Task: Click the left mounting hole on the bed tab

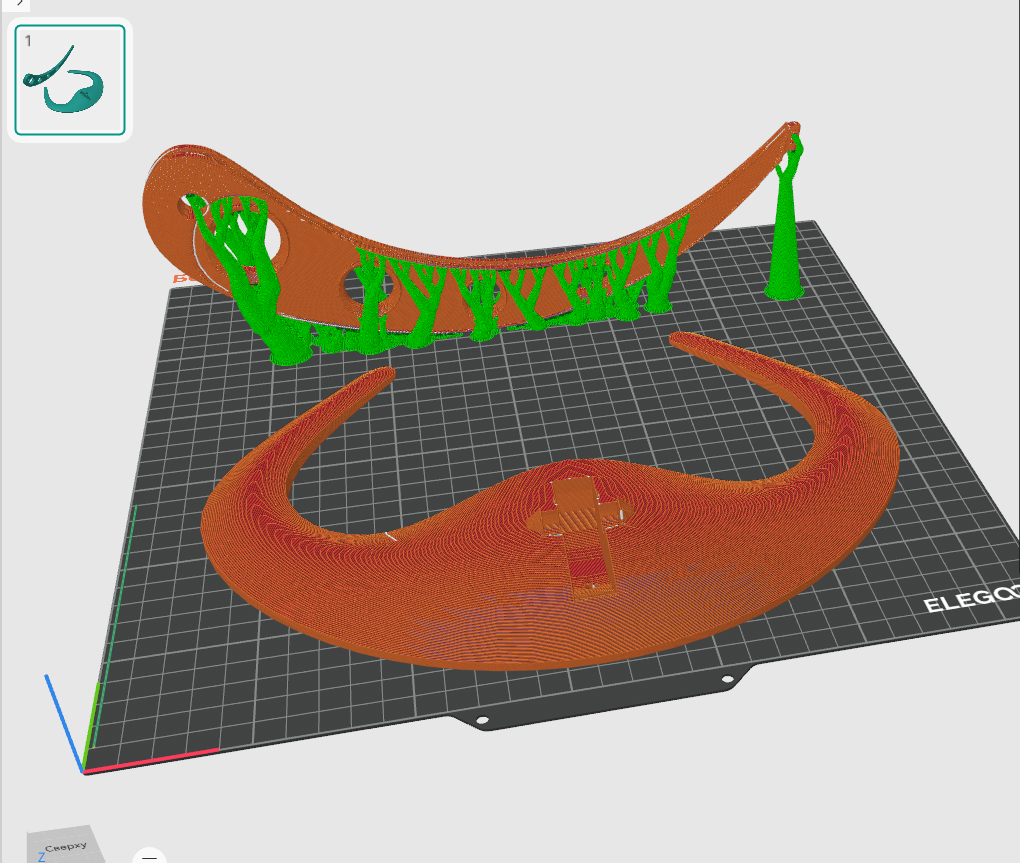Action: click(482, 720)
